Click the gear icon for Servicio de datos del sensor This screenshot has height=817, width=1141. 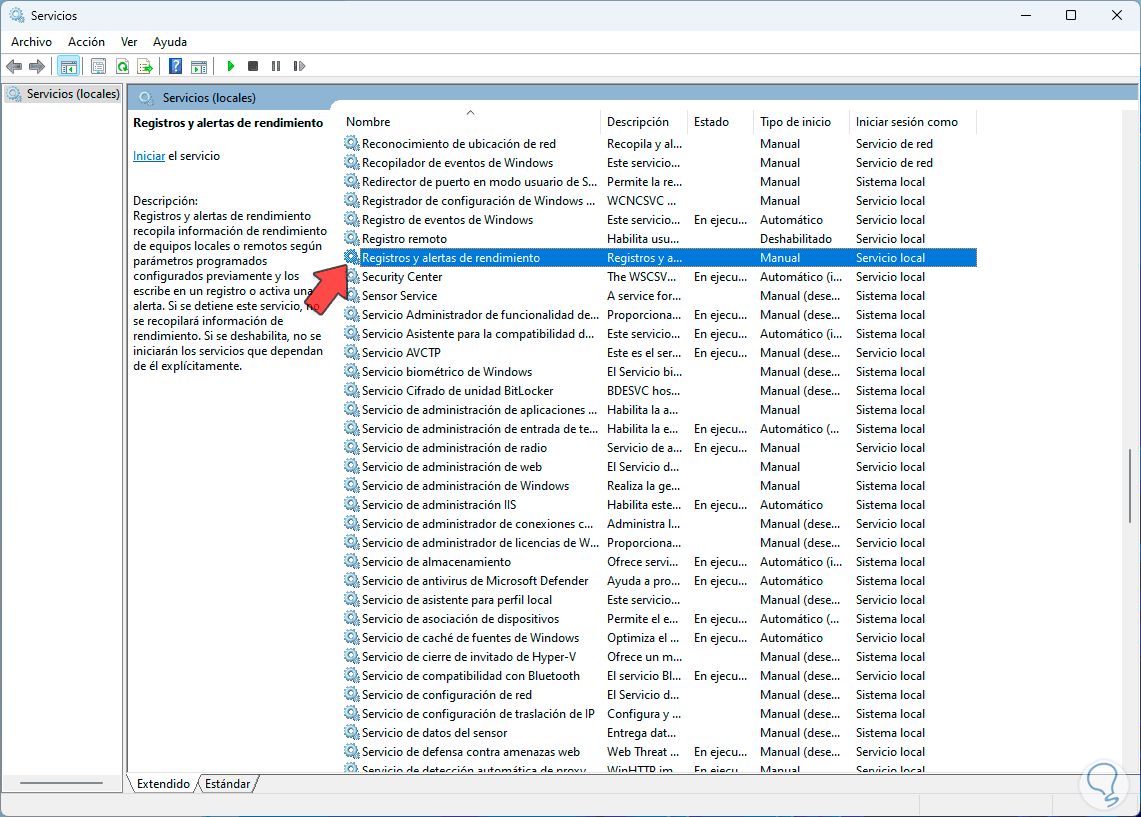(351, 733)
